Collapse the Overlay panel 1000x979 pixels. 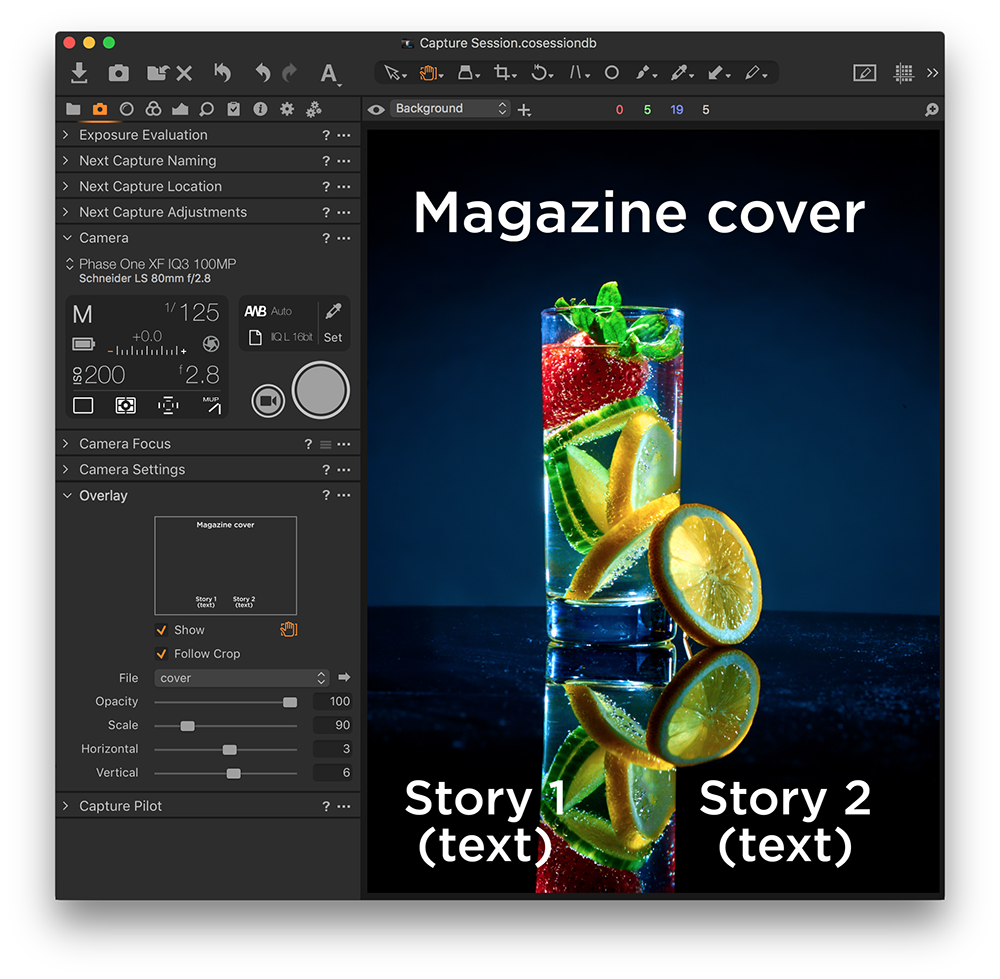pyautogui.click(x=65, y=495)
